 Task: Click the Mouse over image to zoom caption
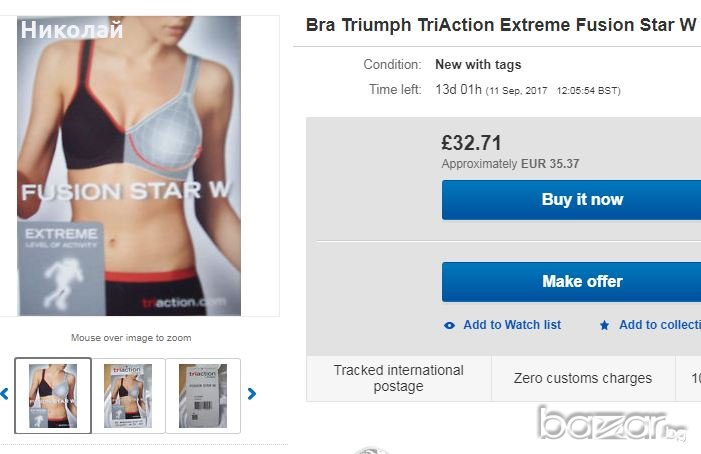coord(131,338)
